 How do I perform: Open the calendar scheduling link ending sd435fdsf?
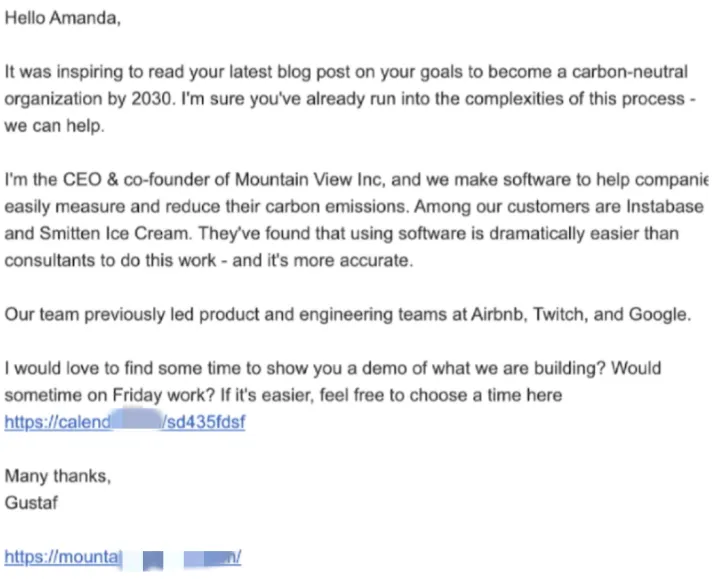click(125, 422)
